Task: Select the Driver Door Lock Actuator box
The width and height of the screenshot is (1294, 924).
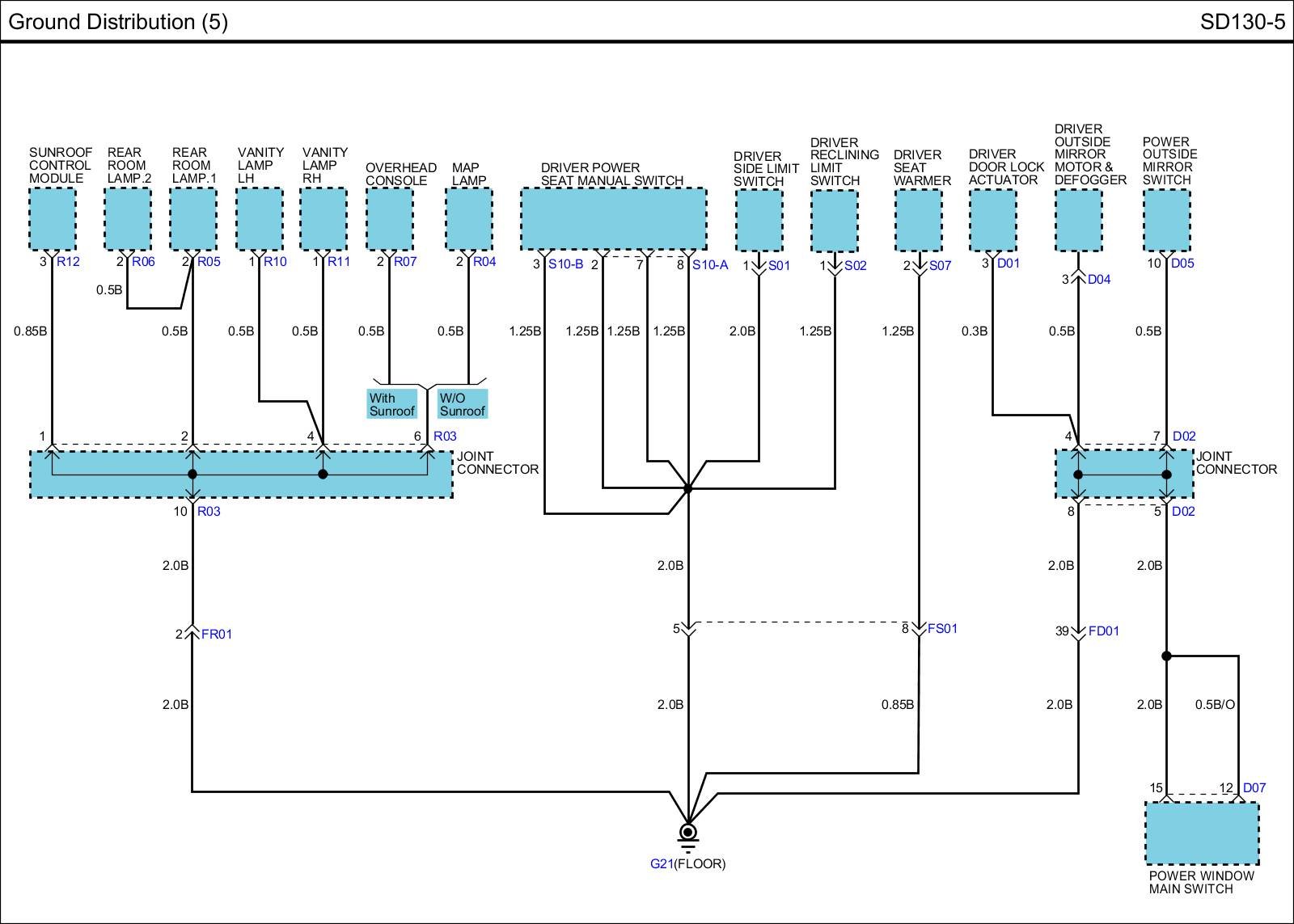Action: tap(992, 219)
